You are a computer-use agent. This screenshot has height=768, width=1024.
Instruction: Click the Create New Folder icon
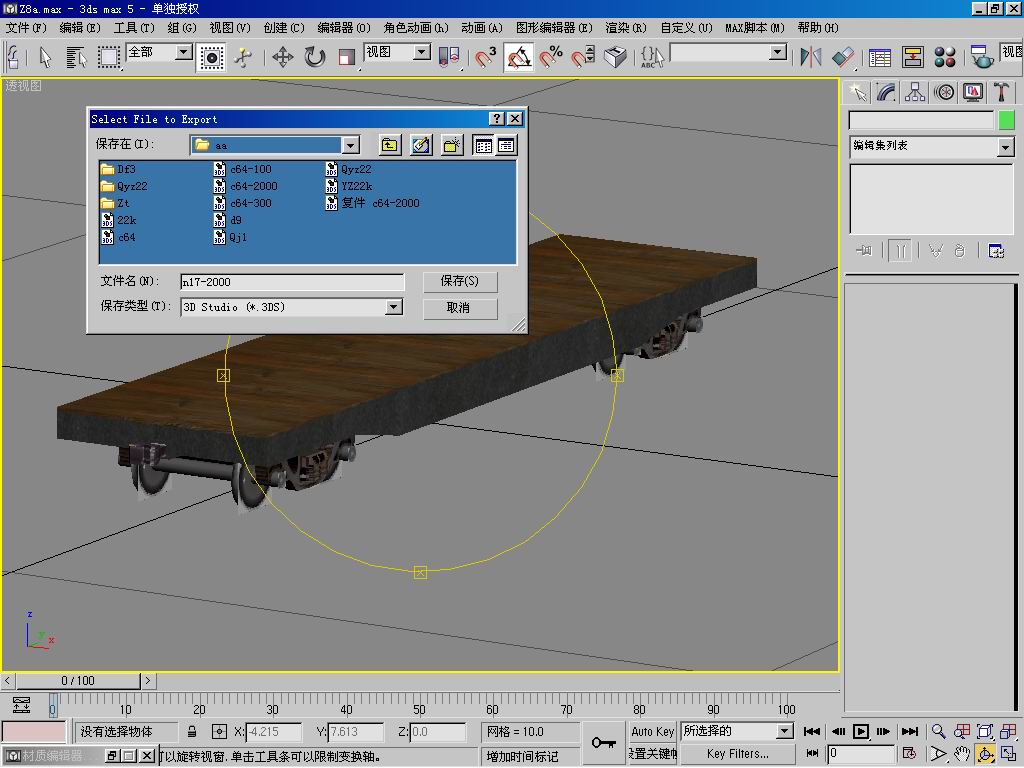tap(452, 146)
